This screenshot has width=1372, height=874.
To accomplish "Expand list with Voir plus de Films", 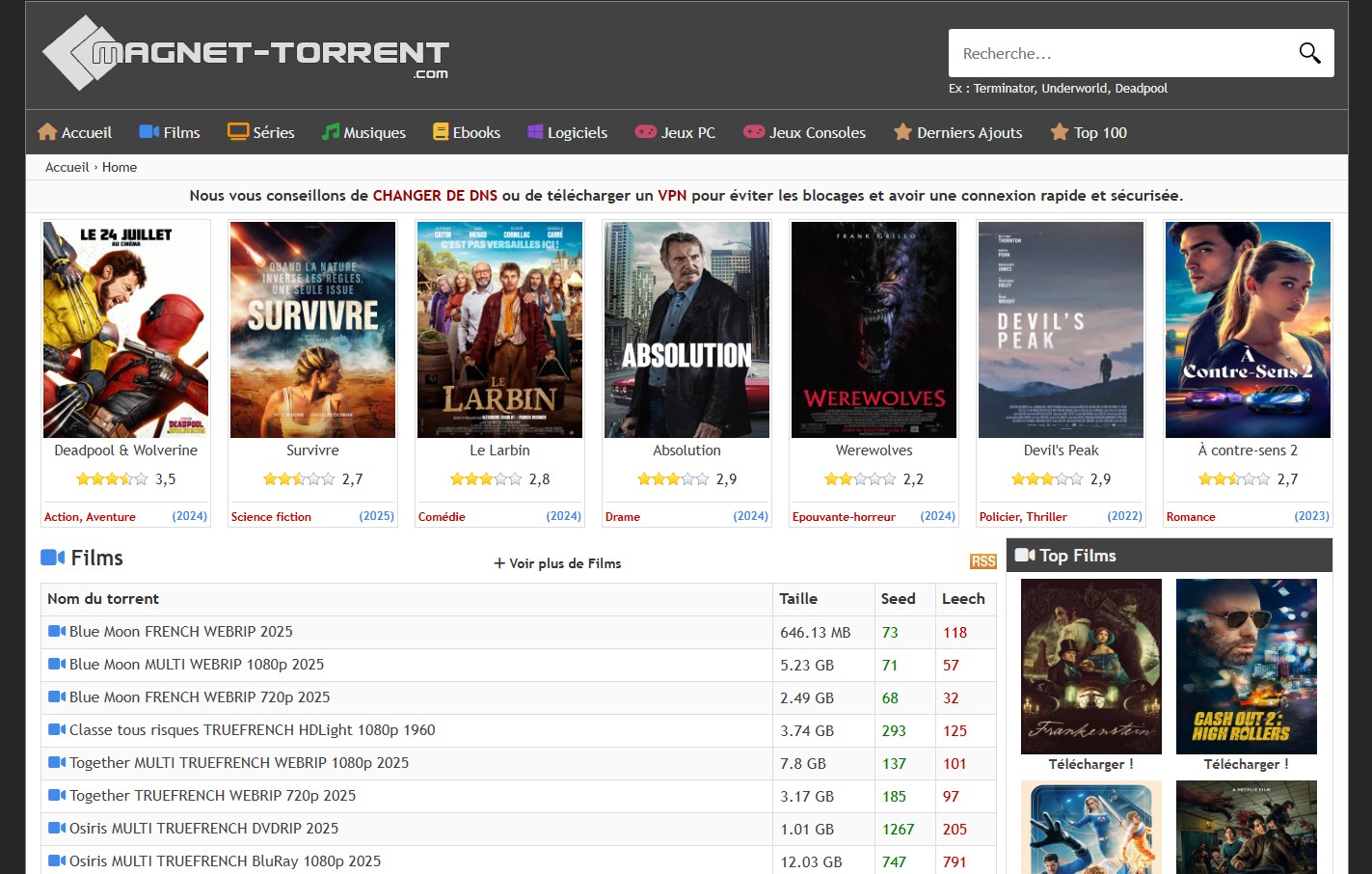I will (x=557, y=563).
